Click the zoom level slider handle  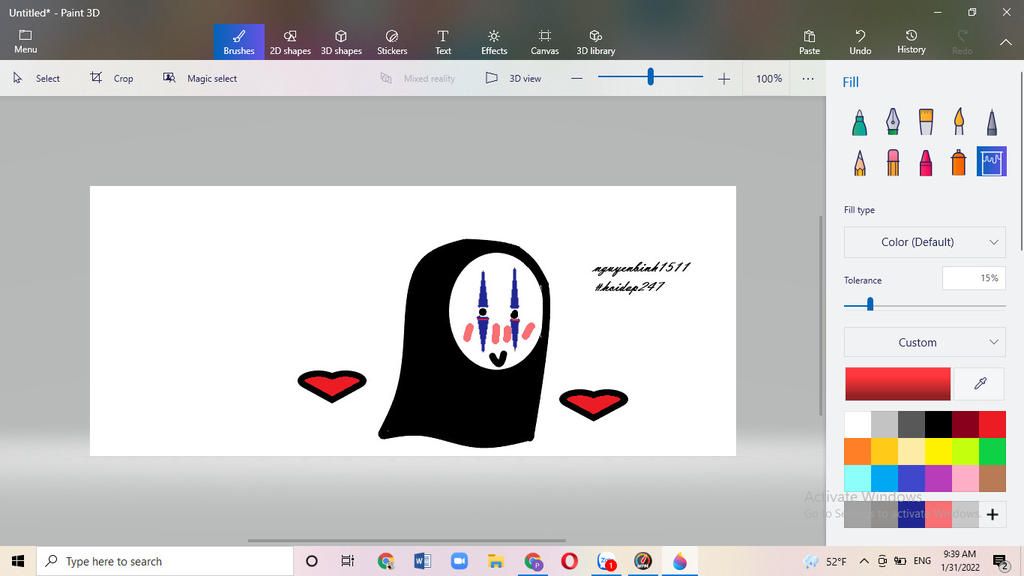click(x=650, y=78)
